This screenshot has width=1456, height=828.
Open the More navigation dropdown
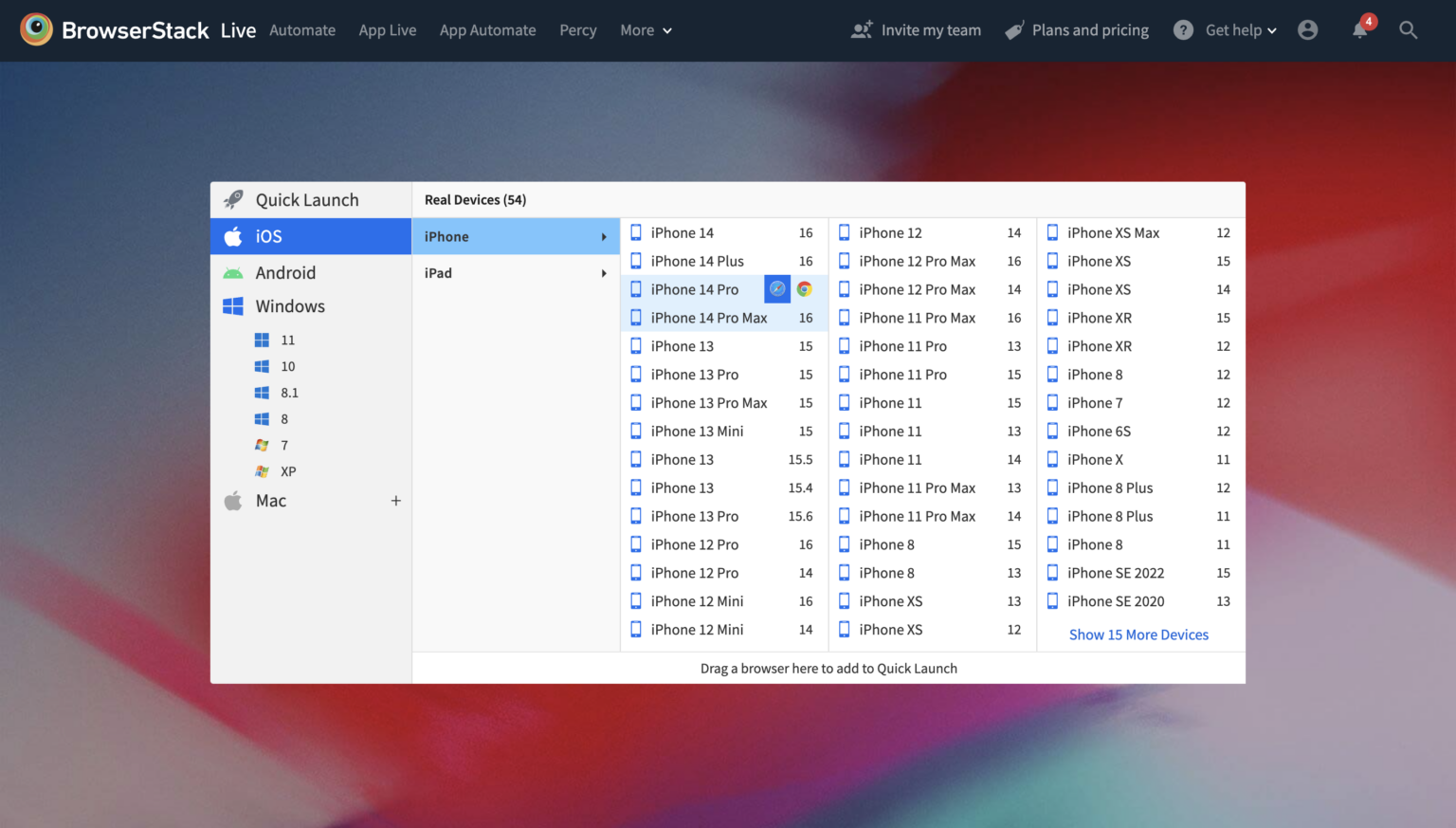coord(646,29)
